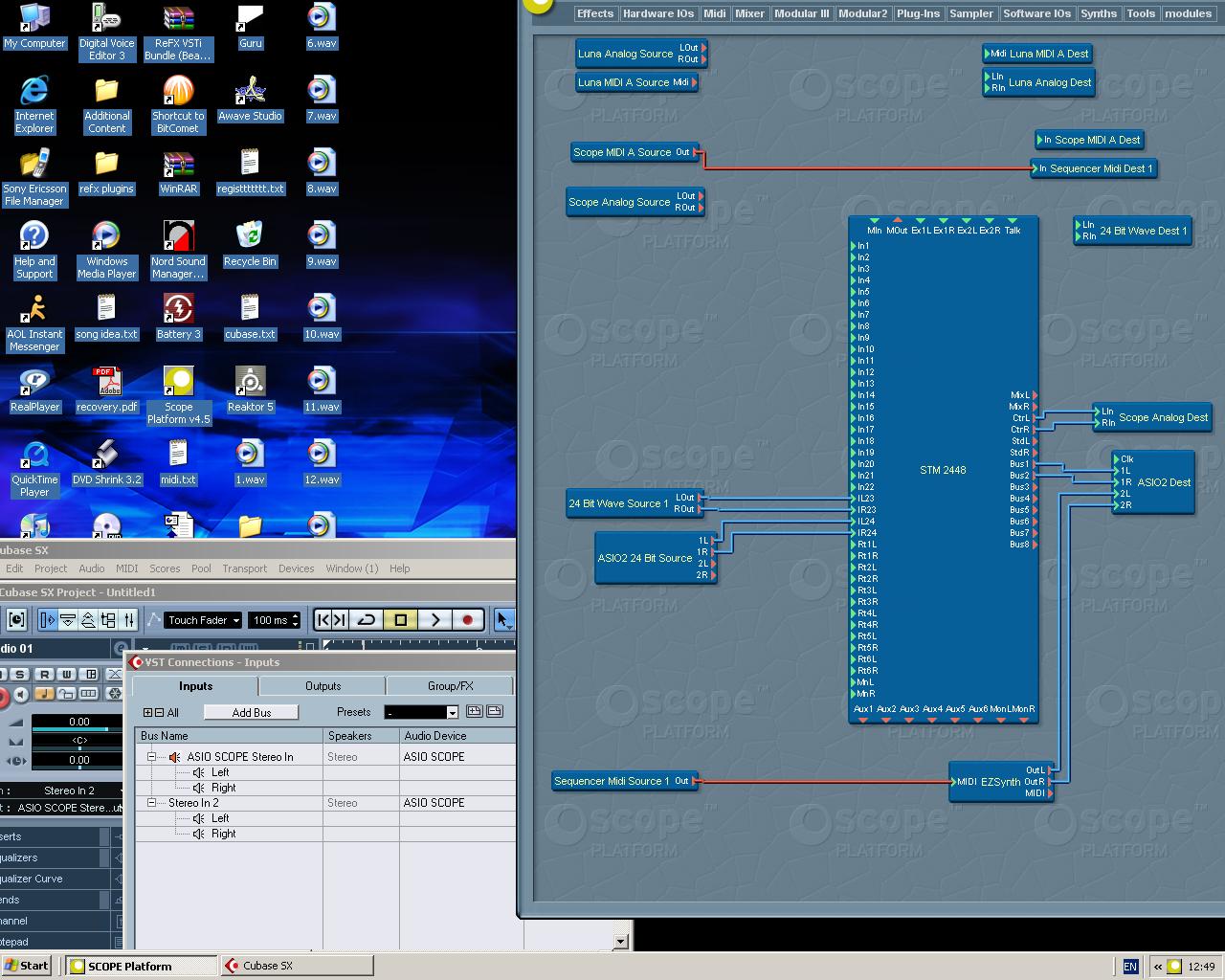This screenshot has height=980, width=1225.
Task: Switch to SCOPE Platform taskbar button
Action: (140, 966)
